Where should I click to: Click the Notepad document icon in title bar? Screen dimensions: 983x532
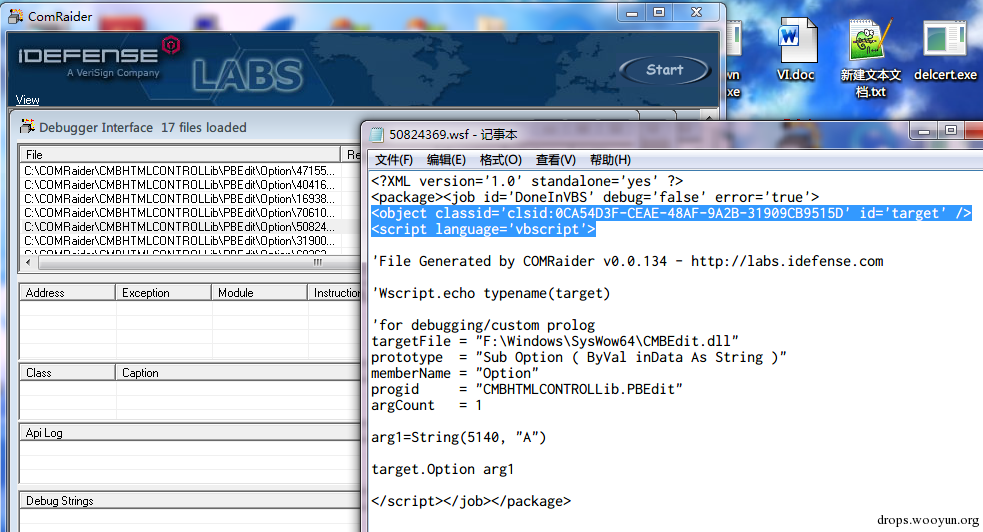pos(377,134)
